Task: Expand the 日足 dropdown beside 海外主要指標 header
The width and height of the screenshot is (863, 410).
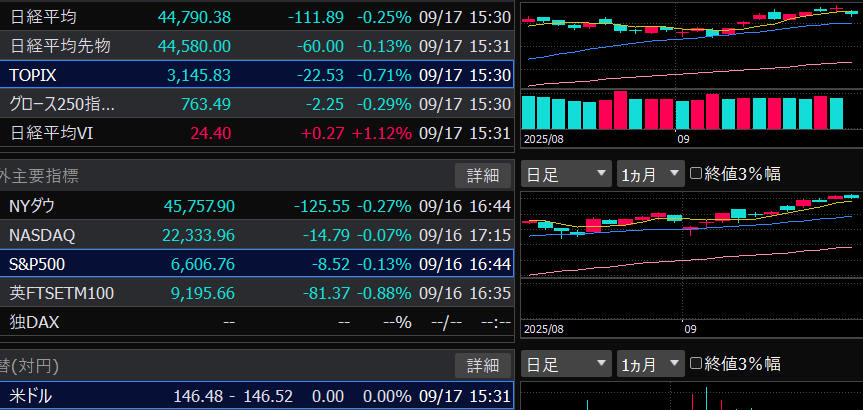Action: pos(566,174)
